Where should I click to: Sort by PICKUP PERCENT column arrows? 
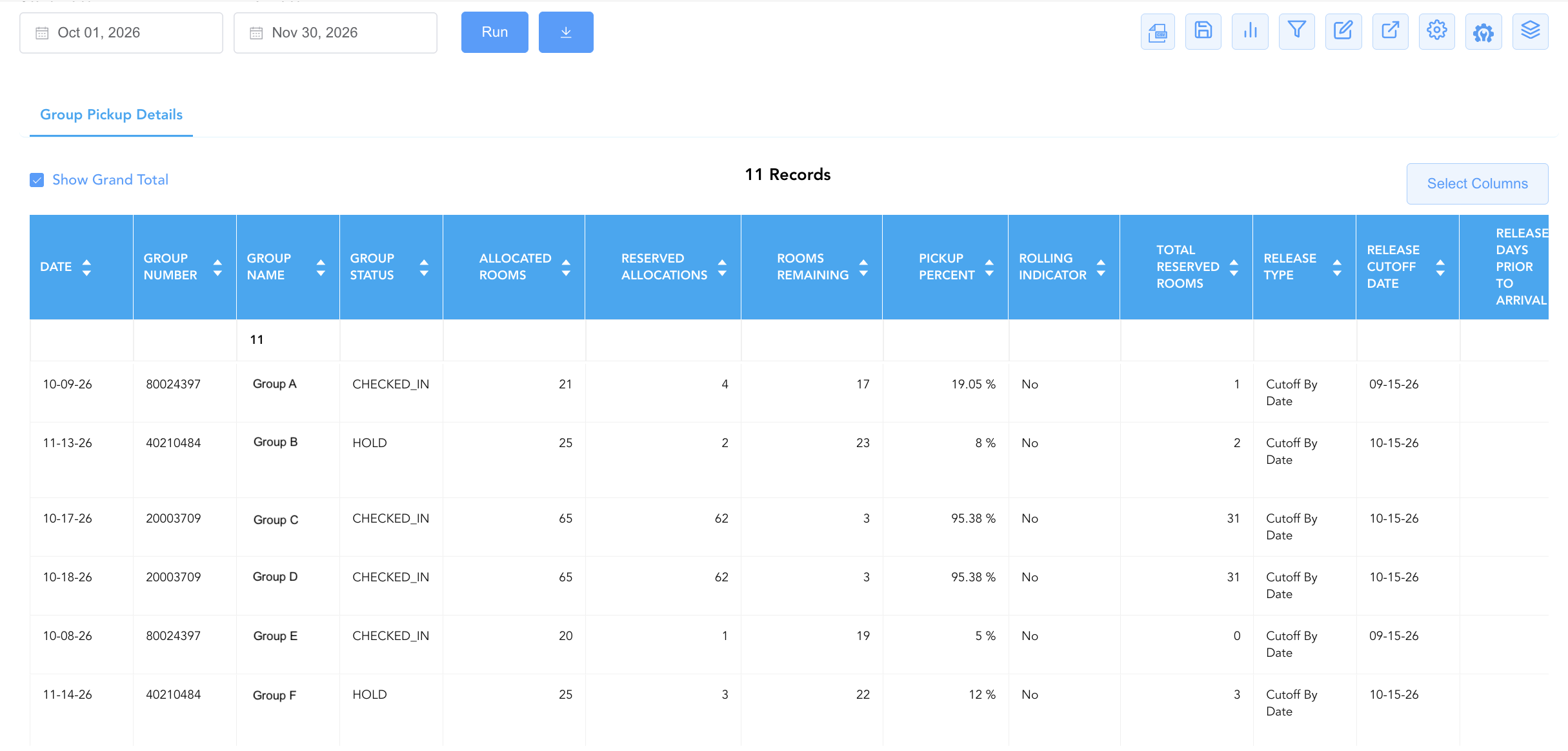(989, 267)
